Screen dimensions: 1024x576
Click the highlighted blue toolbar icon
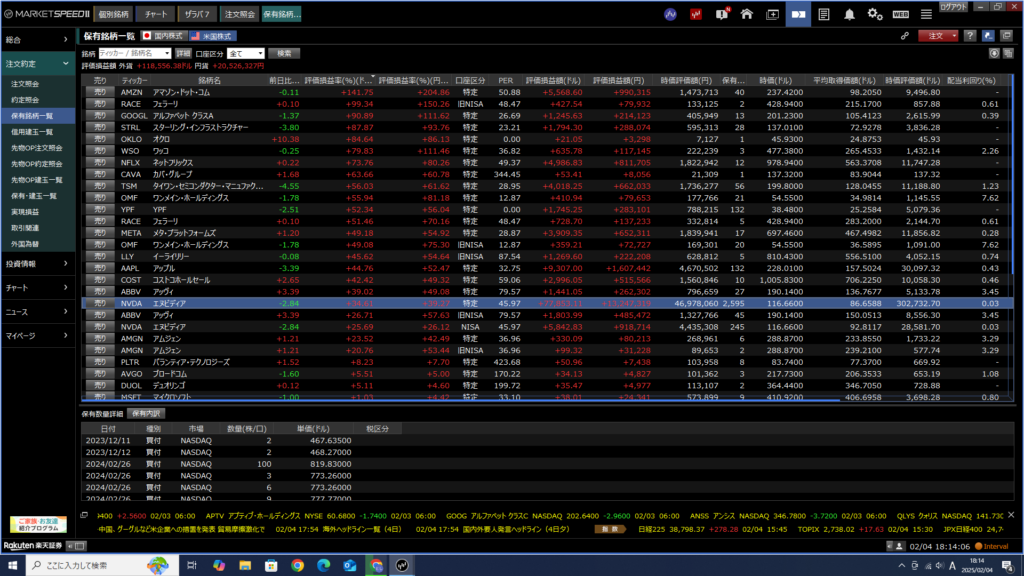(x=798, y=14)
